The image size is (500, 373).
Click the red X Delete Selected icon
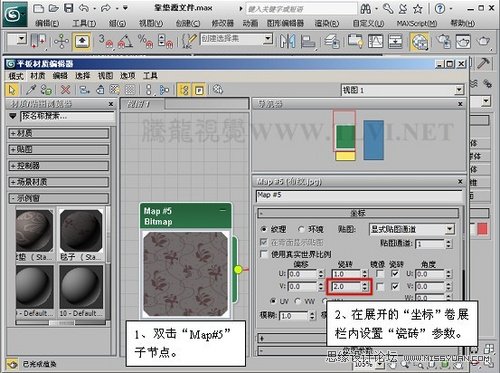(x=66, y=90)
